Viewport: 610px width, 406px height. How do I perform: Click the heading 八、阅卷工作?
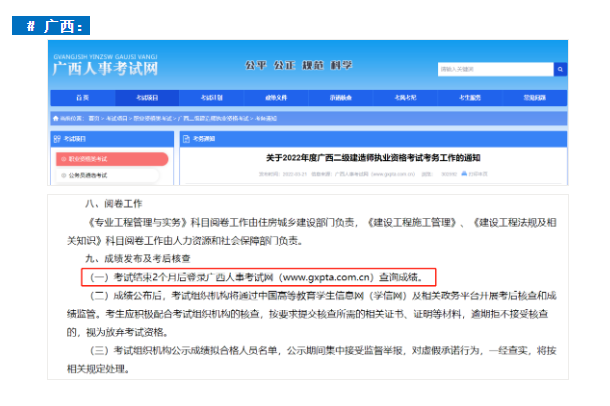[x=114, y=204]
